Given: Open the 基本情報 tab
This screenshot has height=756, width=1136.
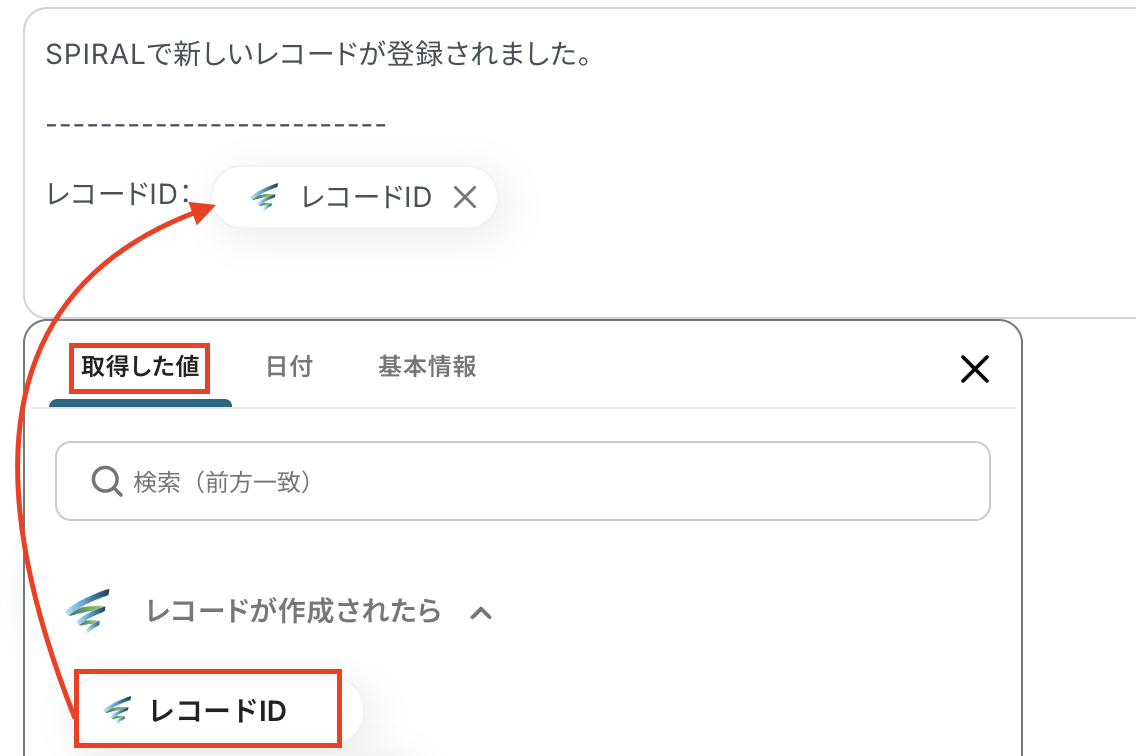Looking at the screenshot, I should click(x=427, y=367).
